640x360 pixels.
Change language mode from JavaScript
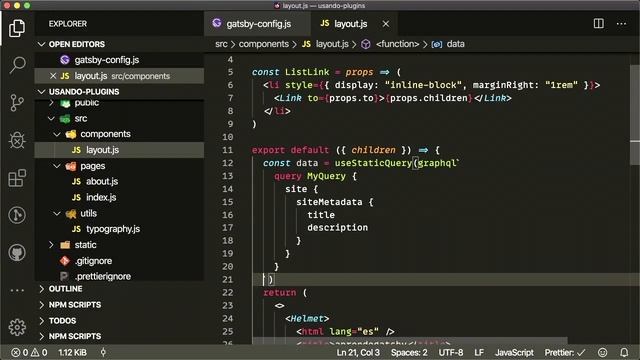pos(514,352)
